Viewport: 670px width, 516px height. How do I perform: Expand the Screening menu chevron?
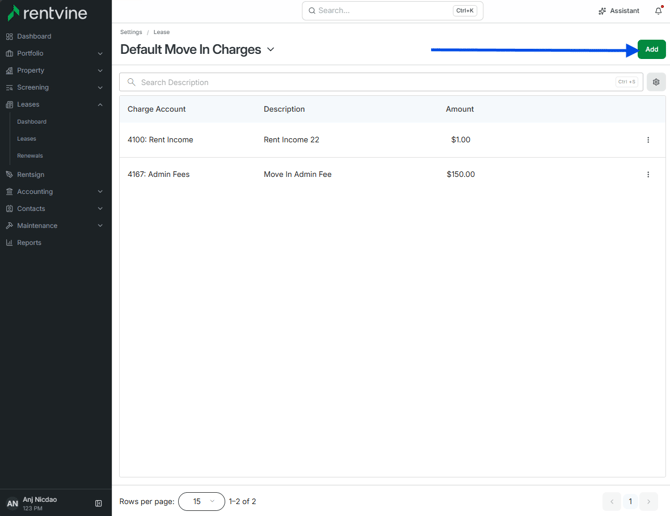[100, 88]
